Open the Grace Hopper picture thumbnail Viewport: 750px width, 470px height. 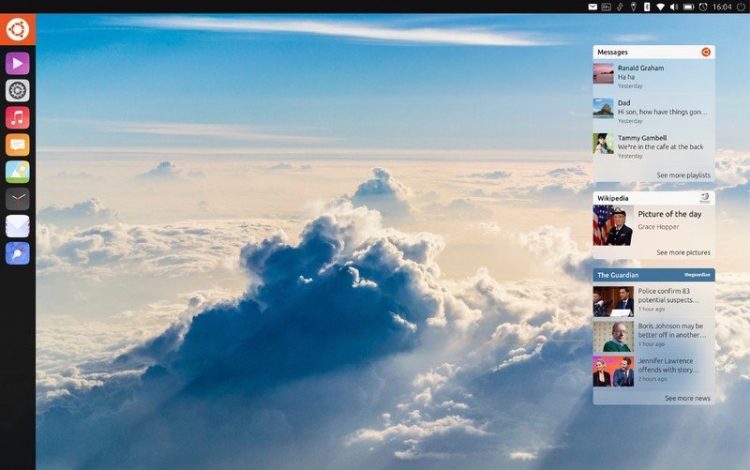click(612, 225)
